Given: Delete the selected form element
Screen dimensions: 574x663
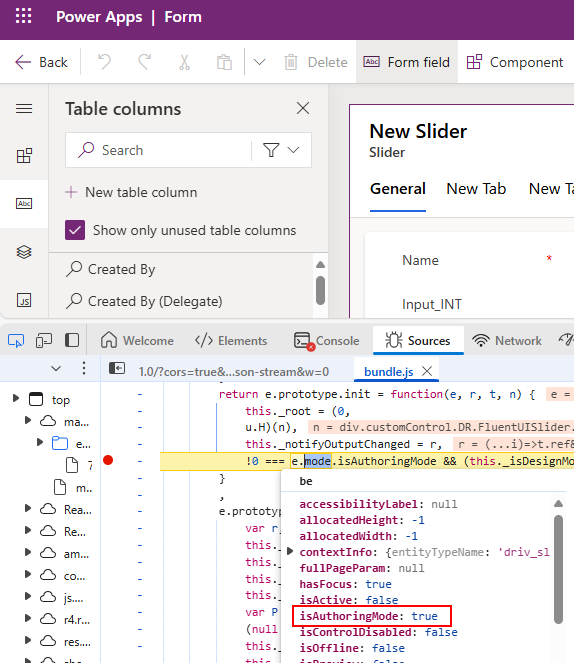Looking at the screenshot, I should [x=316, y=62].
